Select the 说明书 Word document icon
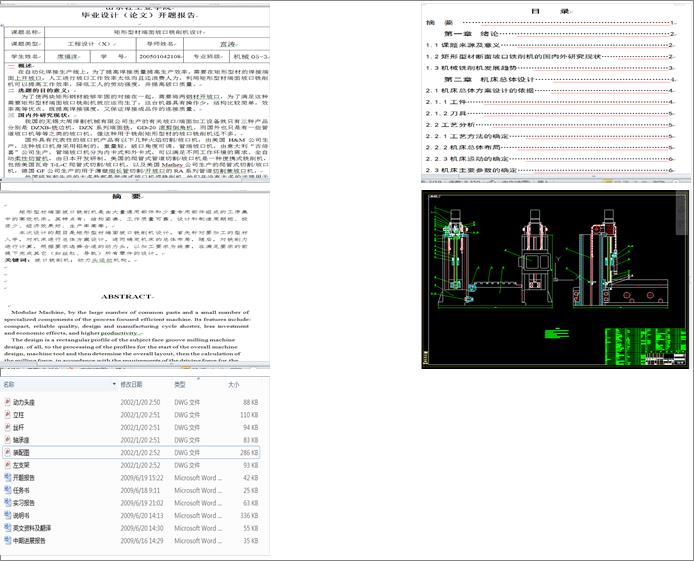The height and width of the screenshot is (561, 694). tap(8, 515)
